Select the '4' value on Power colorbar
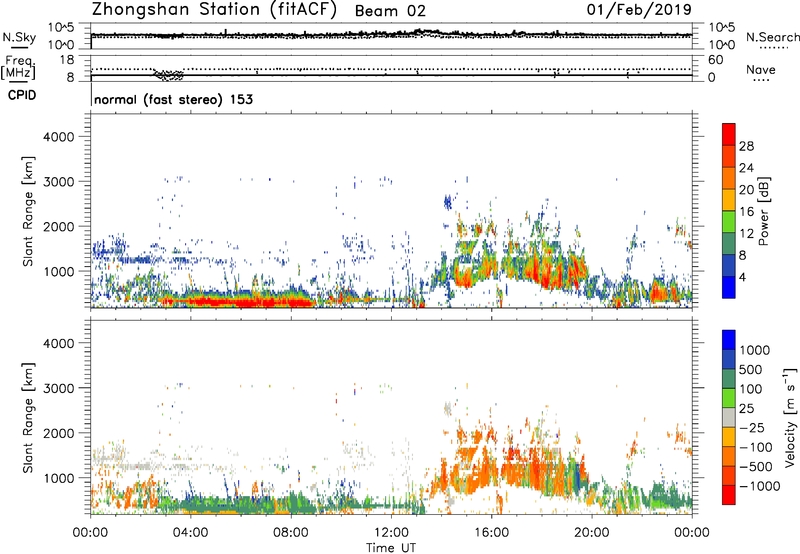 [742, 277]
